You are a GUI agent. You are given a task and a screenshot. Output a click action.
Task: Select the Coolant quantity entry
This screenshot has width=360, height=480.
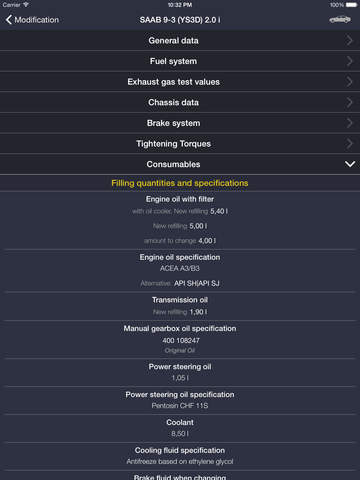point(180,434)
